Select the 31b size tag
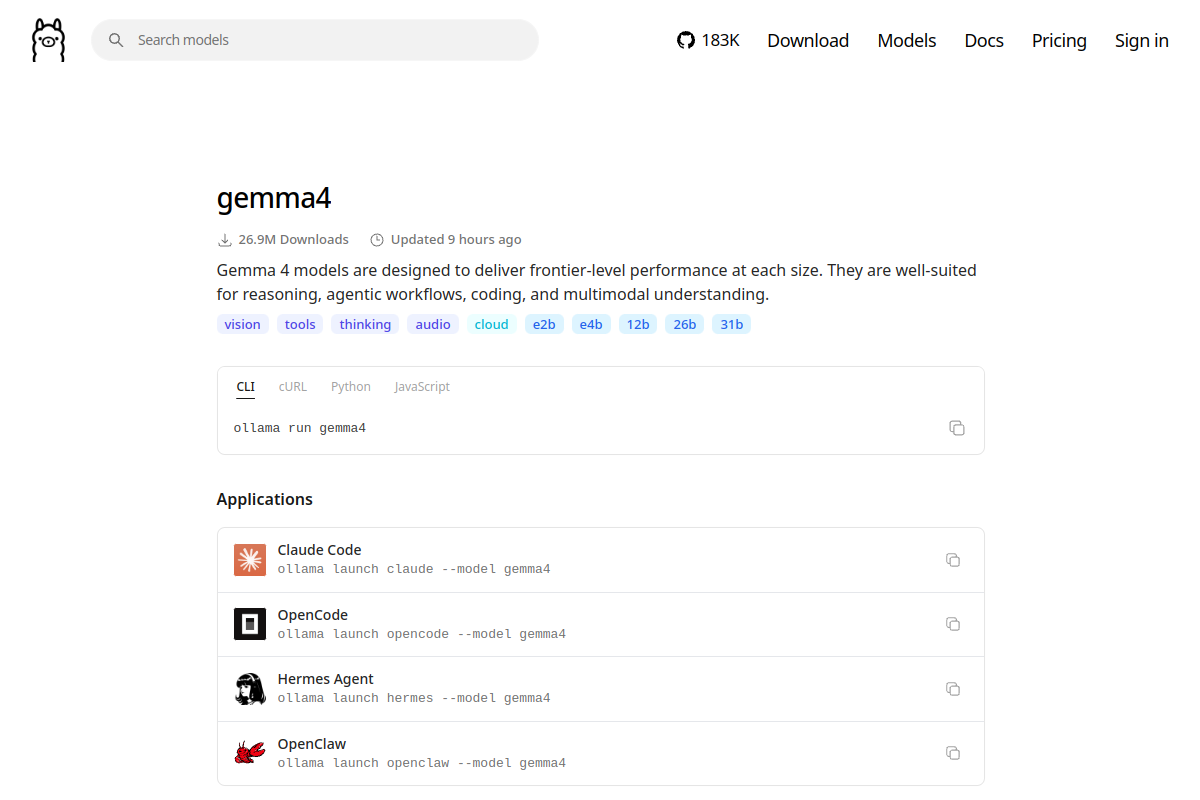Viewport: 1200px width, 800px height. 731,324
